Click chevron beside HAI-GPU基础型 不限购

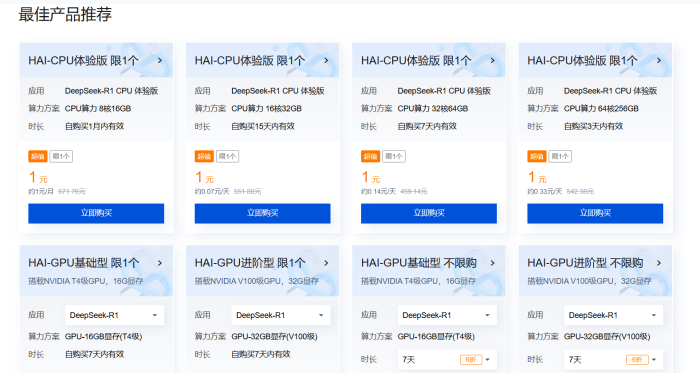(x=492, y=263)
